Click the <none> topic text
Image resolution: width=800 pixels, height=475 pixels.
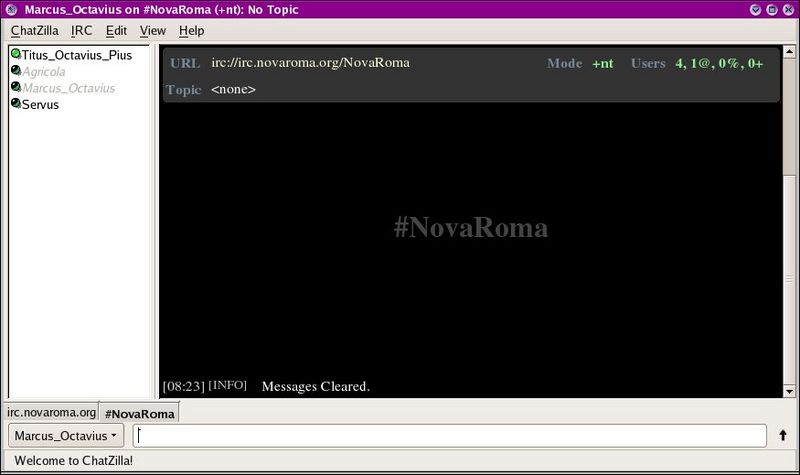233,89
